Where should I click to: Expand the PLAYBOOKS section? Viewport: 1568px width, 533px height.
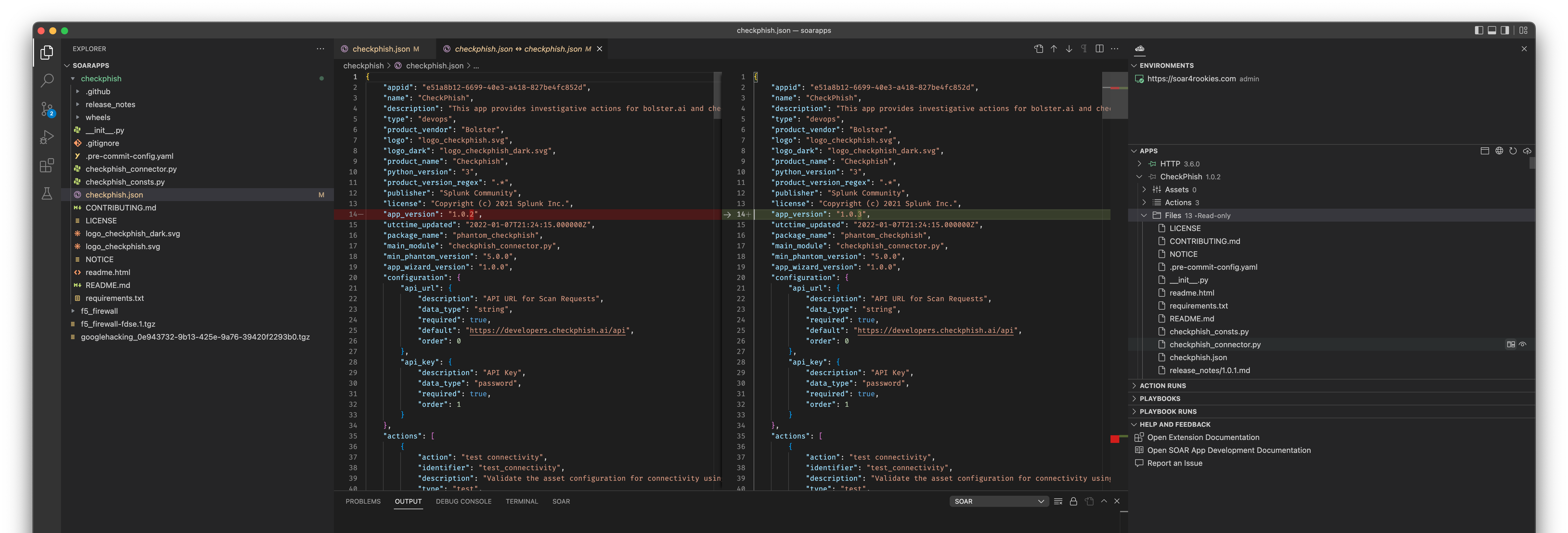1134,399
